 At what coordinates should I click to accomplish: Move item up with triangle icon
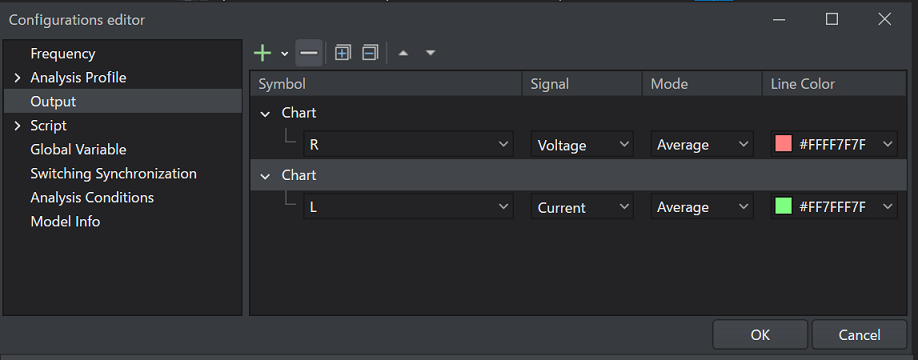point(403,53)
